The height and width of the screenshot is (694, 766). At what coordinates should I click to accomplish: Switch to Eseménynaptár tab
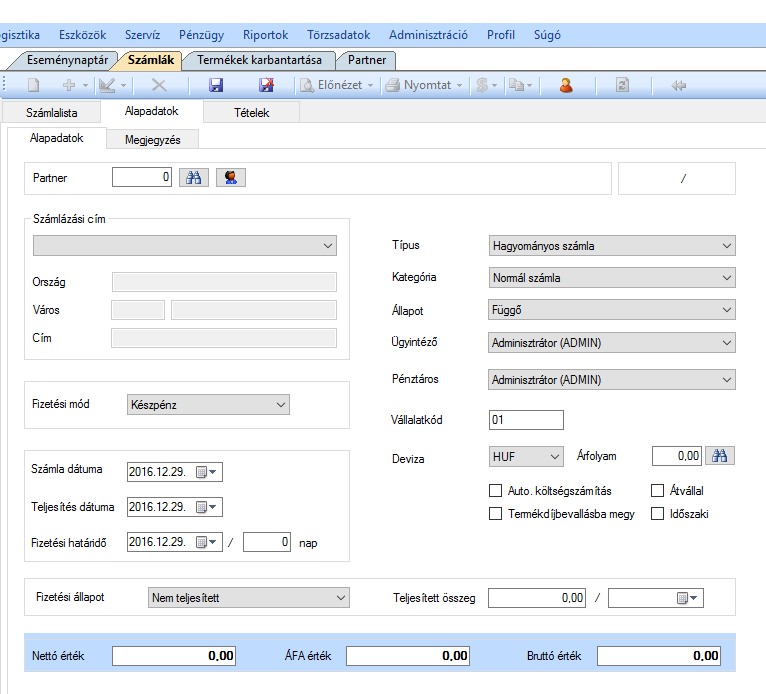coord(67,60)
